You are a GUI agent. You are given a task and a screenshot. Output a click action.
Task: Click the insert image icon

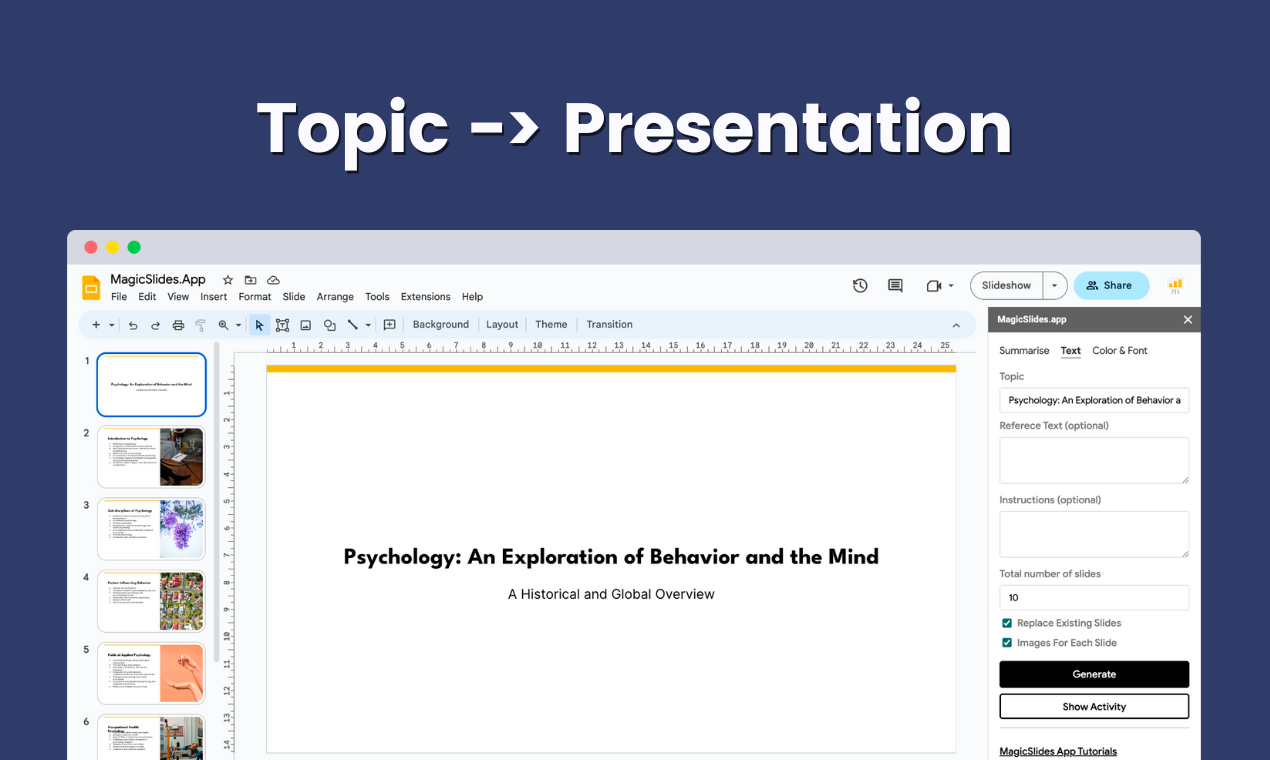click(x=306, y=325)
